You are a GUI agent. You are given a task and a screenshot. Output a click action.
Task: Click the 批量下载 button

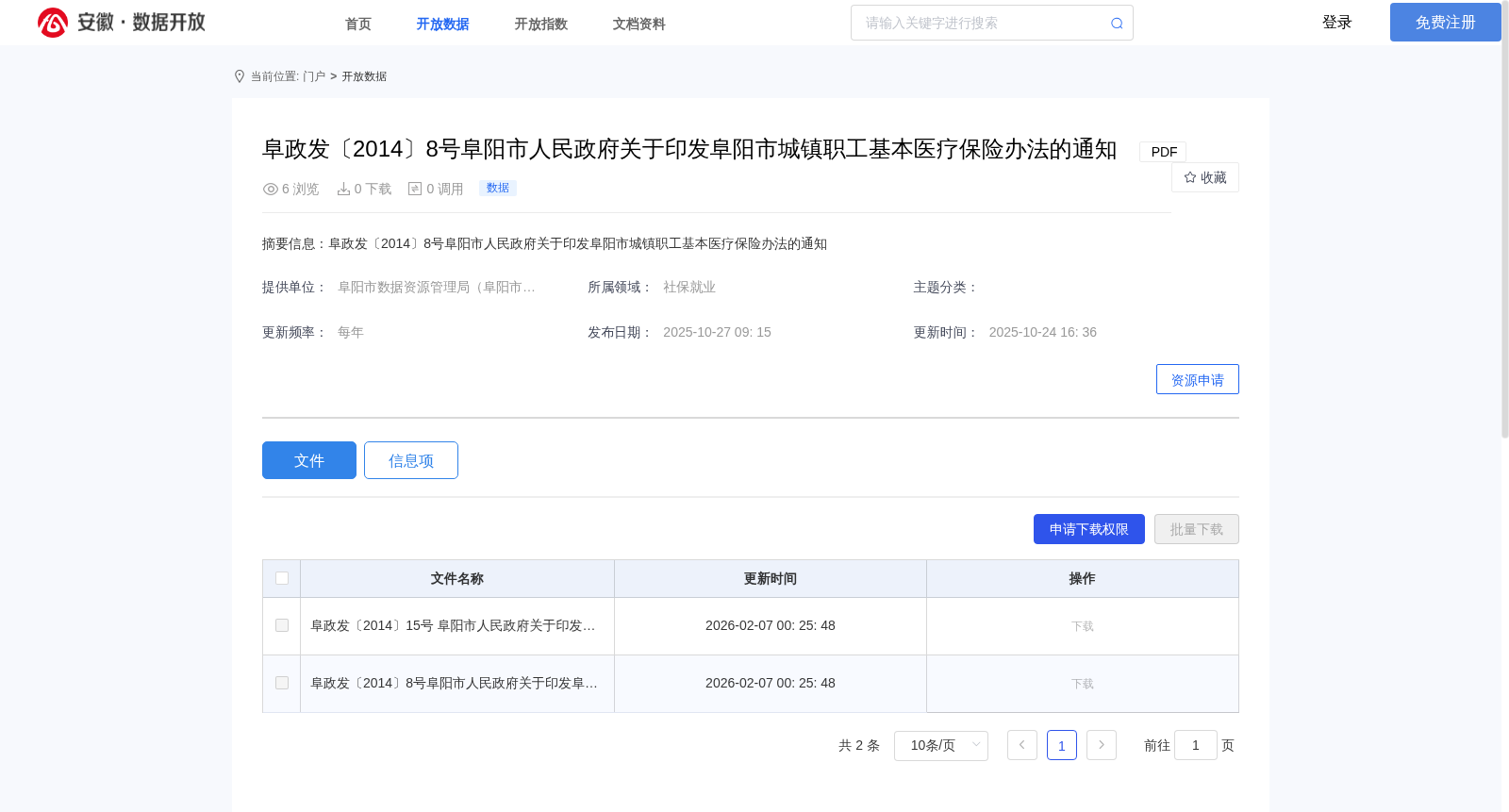click(x=1197, y=529)
